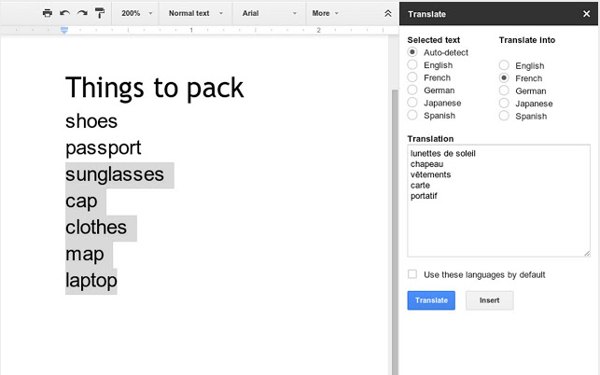Viewport: 600px width, 375px height.
Task: Click the Insert button
Action: tap(489, 300)
